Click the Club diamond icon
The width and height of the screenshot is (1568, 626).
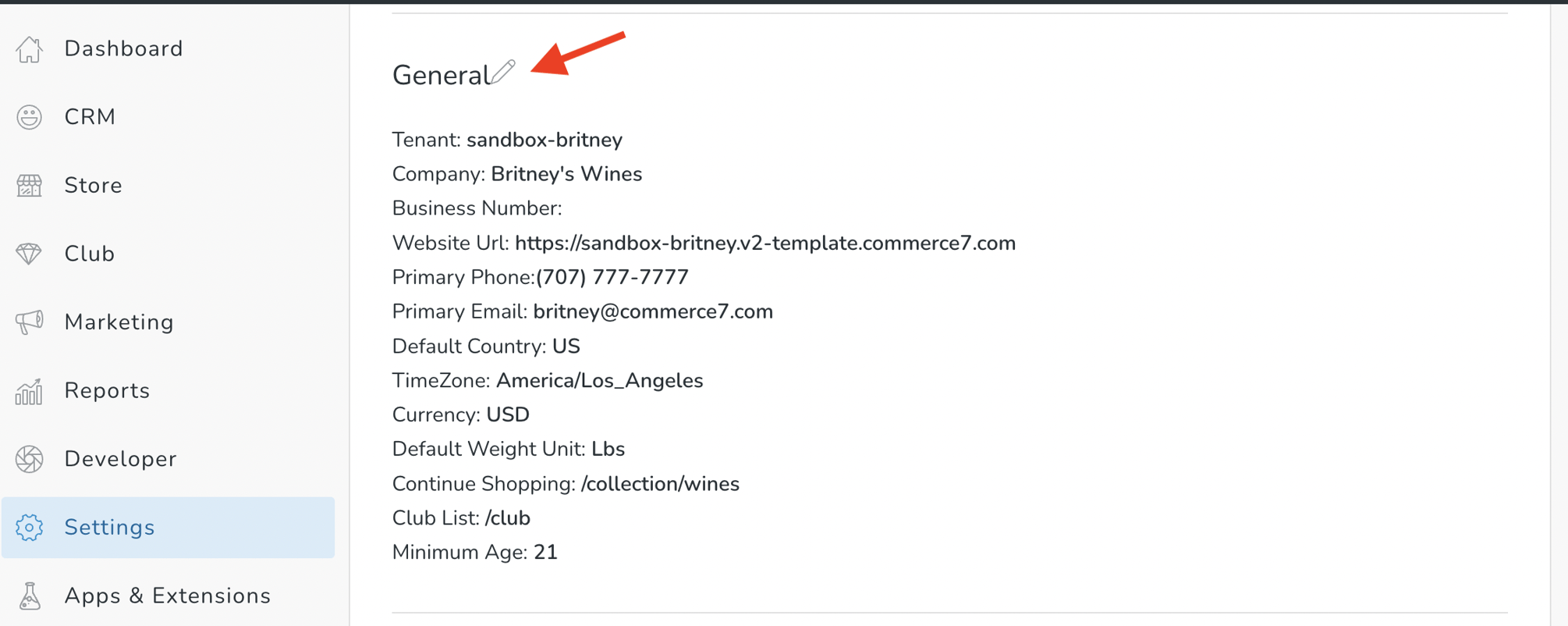pyautogui.click(x=30, y=254)
